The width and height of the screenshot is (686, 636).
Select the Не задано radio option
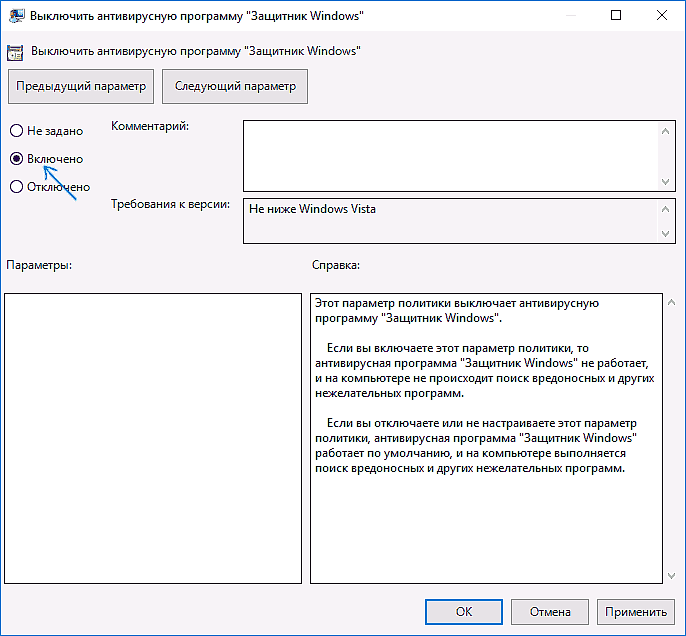coord(16,131)
